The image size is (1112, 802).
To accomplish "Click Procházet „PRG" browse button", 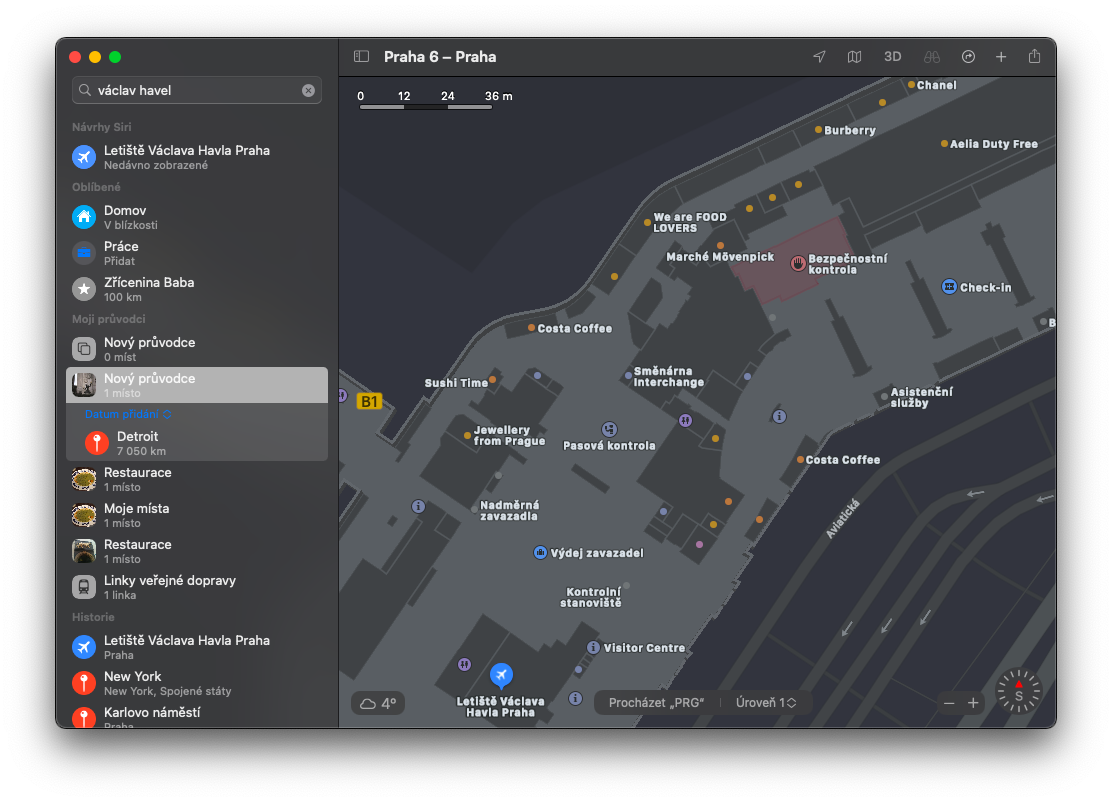I will coord(656,703).
